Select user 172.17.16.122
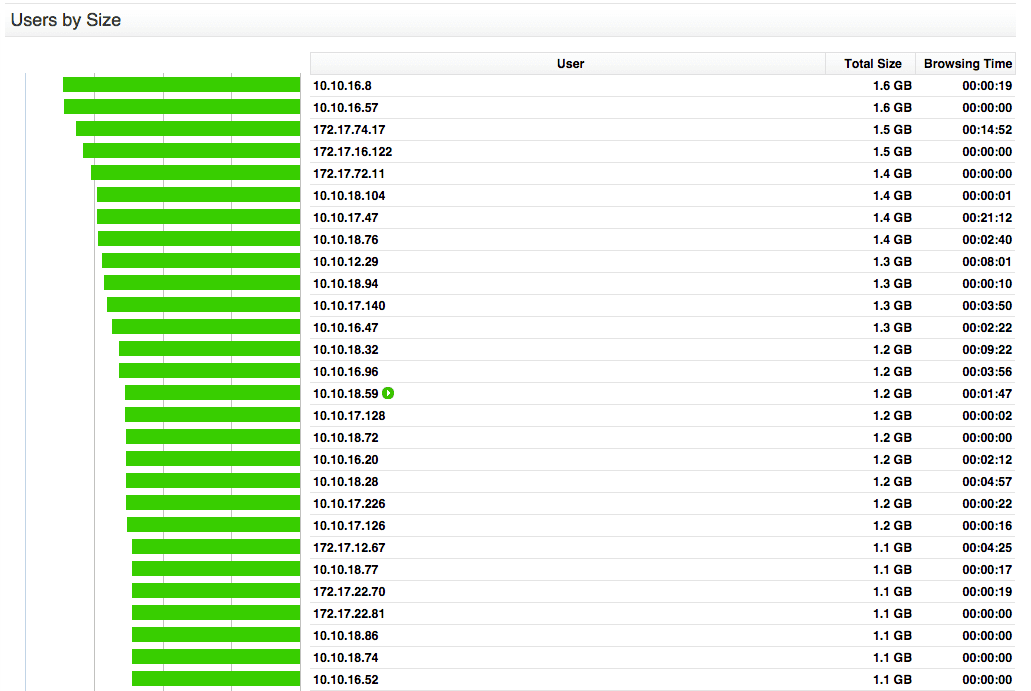Viewport: 1031px width, 691px height. [x=352, y=152]
